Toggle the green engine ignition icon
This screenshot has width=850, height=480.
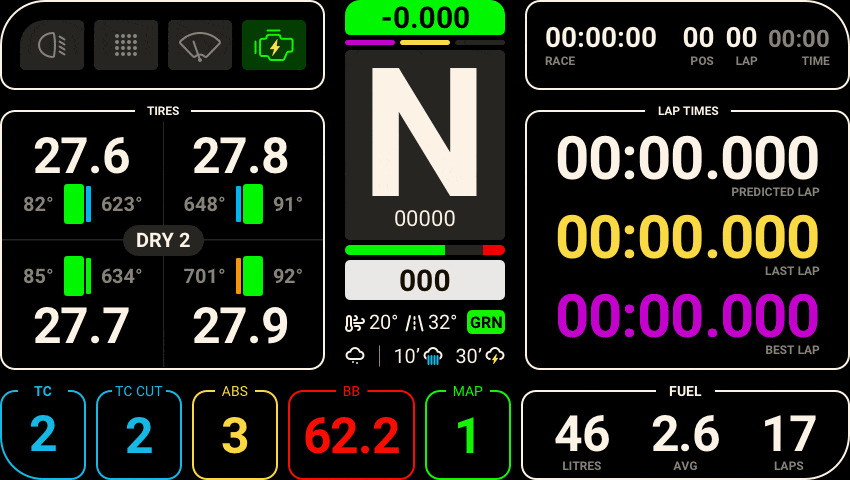coord(274,45)
